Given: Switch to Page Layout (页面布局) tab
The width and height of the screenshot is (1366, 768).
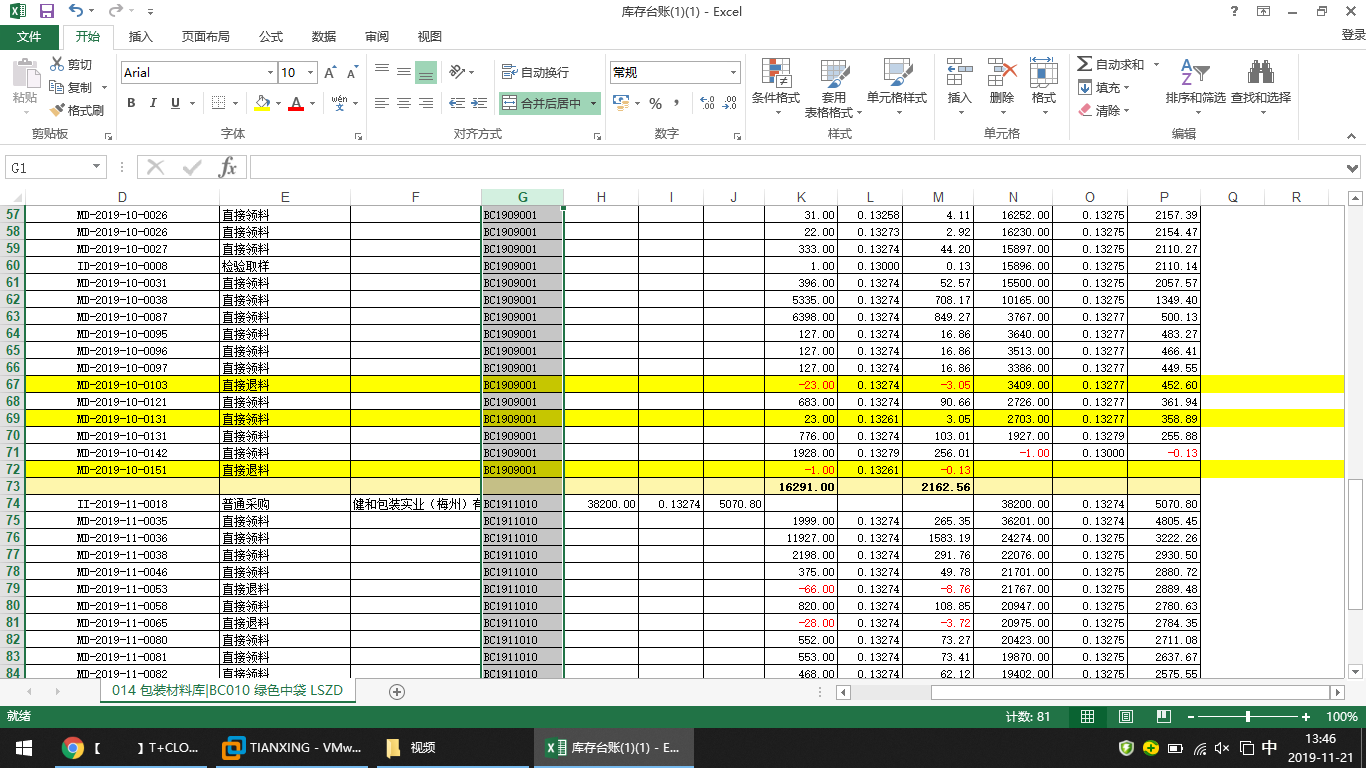Looking at the screenshot, I should click(x=206, y=37).
